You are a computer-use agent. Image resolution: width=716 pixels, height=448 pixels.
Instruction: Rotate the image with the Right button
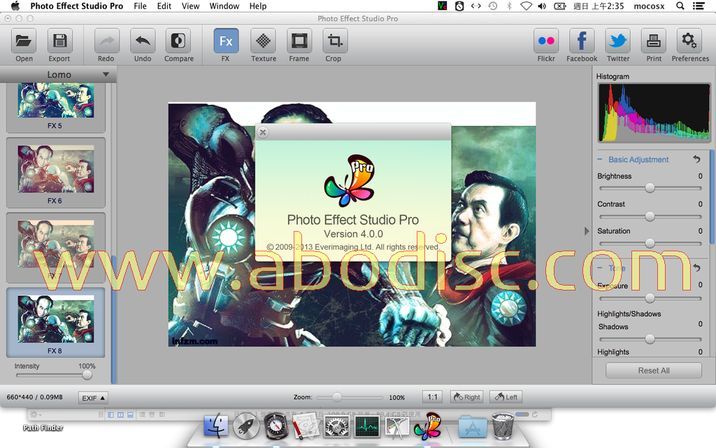(x=467, y=397)
